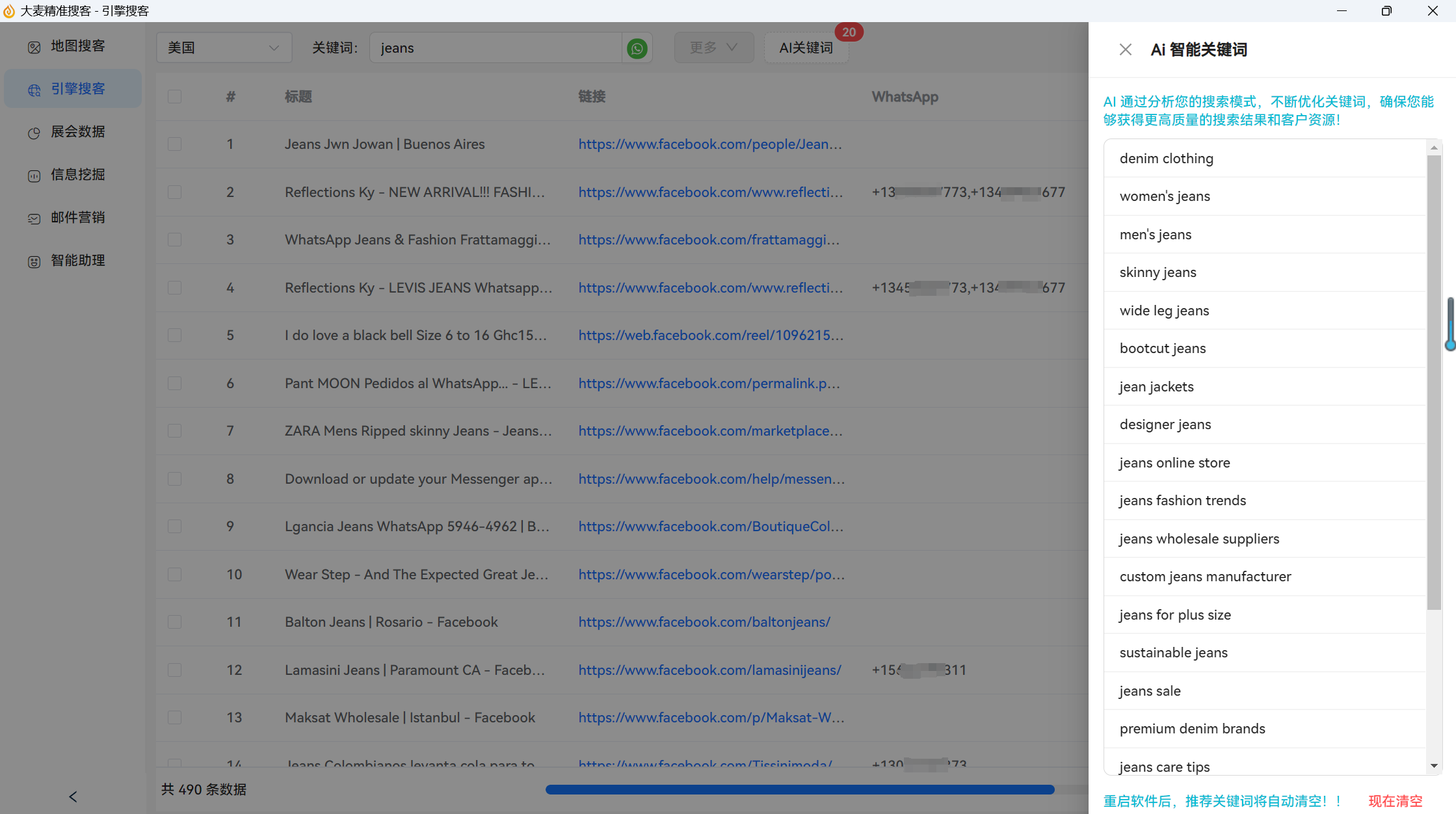Screen dimensions: 1456x814
Task: Open the 美国 country dropdown
Action: (224, 48)
